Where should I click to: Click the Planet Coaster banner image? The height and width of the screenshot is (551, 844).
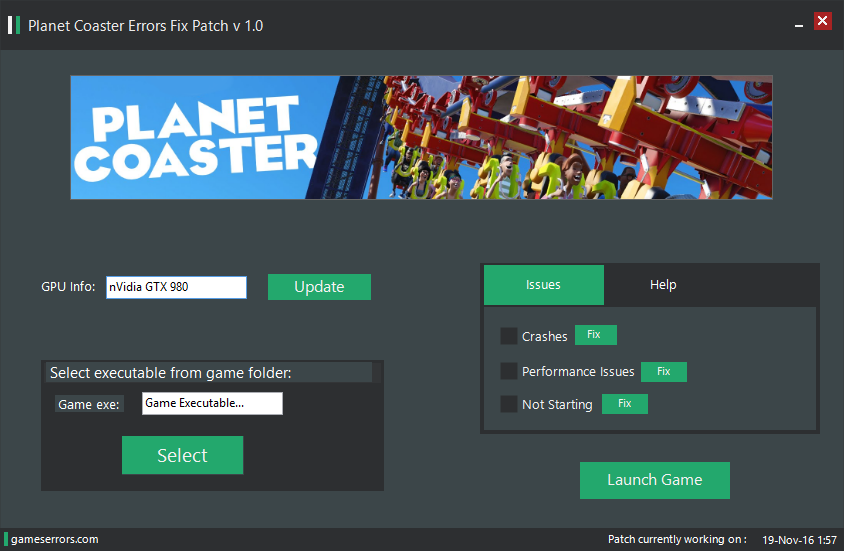coord(421,137)
